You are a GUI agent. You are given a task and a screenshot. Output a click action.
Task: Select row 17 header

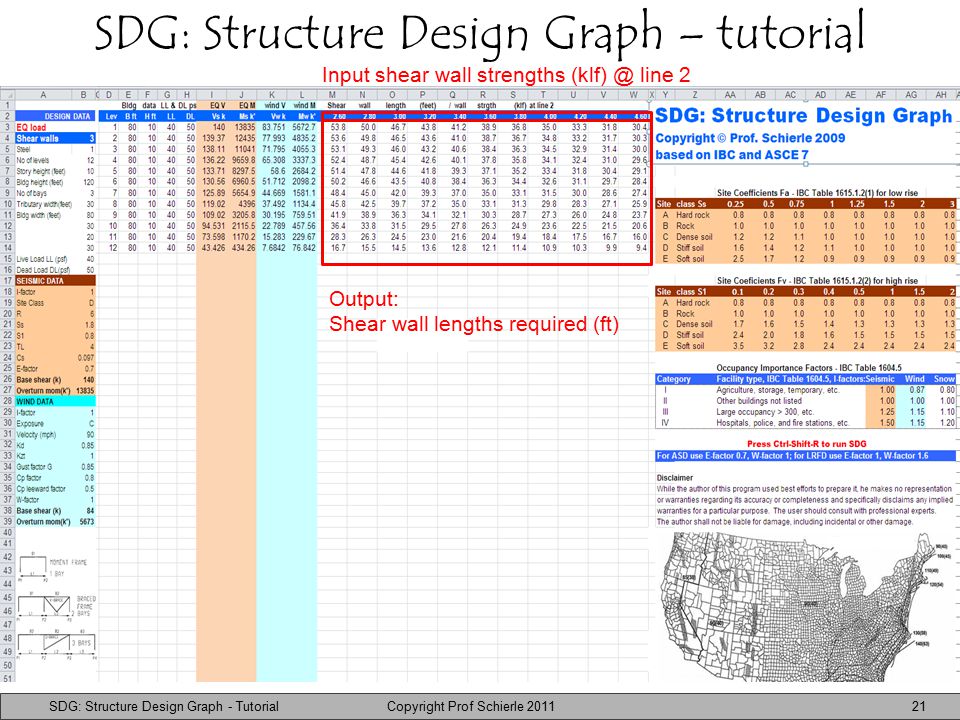point(7,280)
